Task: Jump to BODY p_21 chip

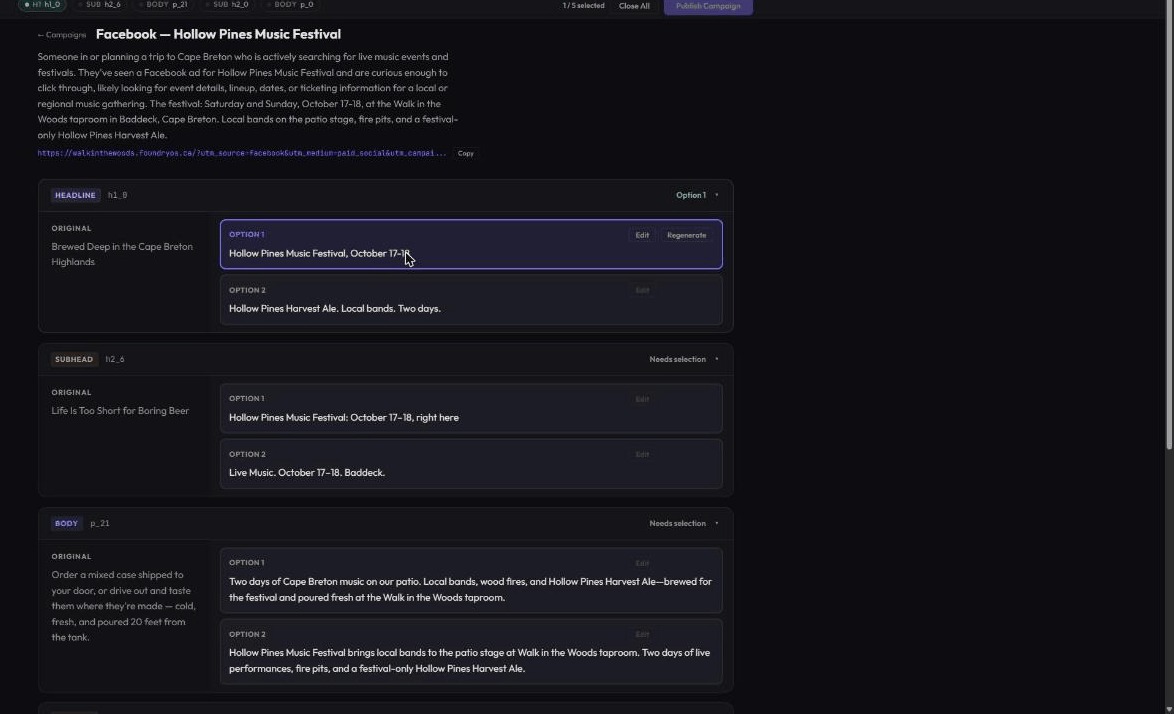Action: tap(162, 4)
